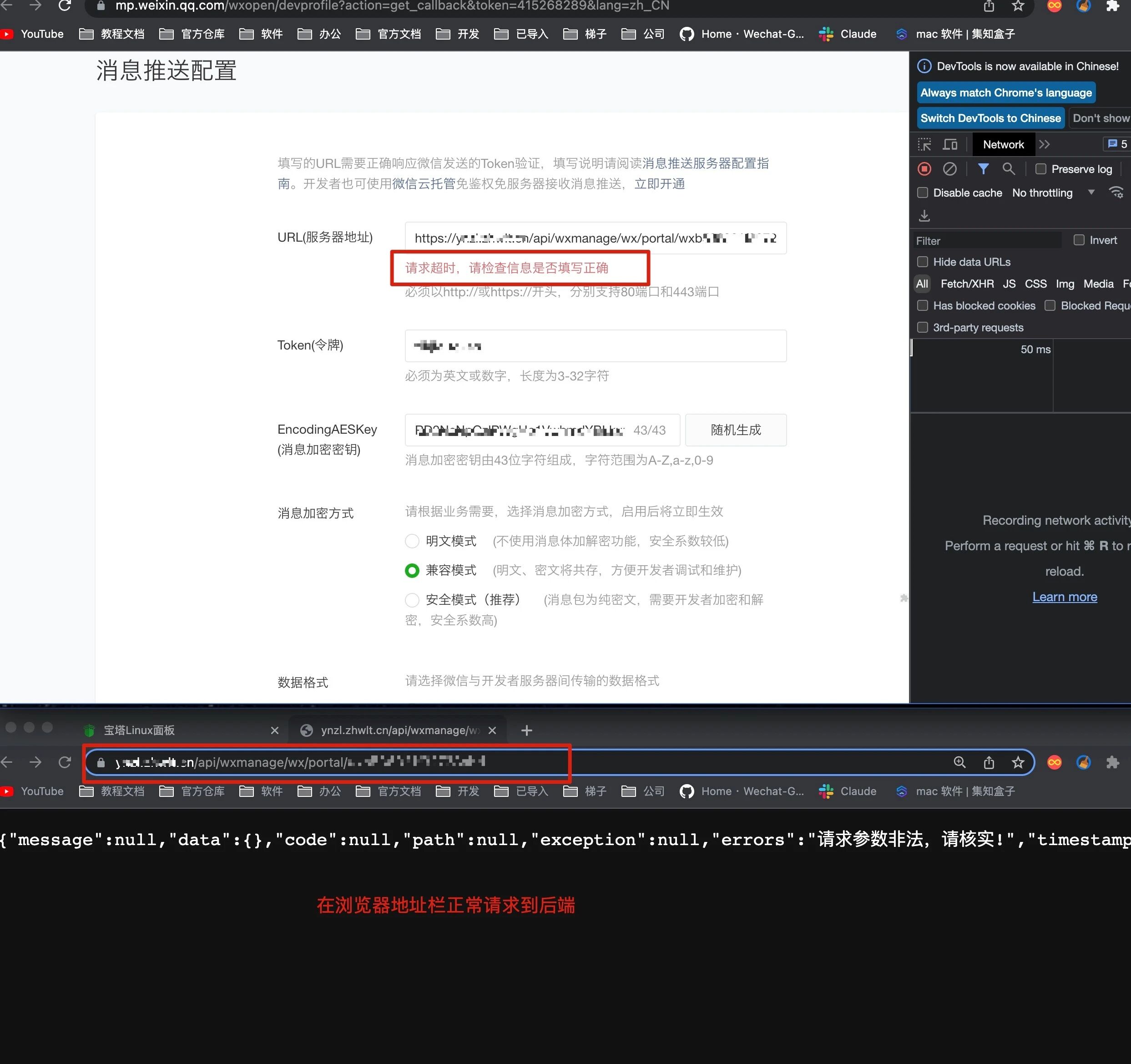Clear the network log with the clear icon
The image size is (1131, 1064).
tap(949, 169)
